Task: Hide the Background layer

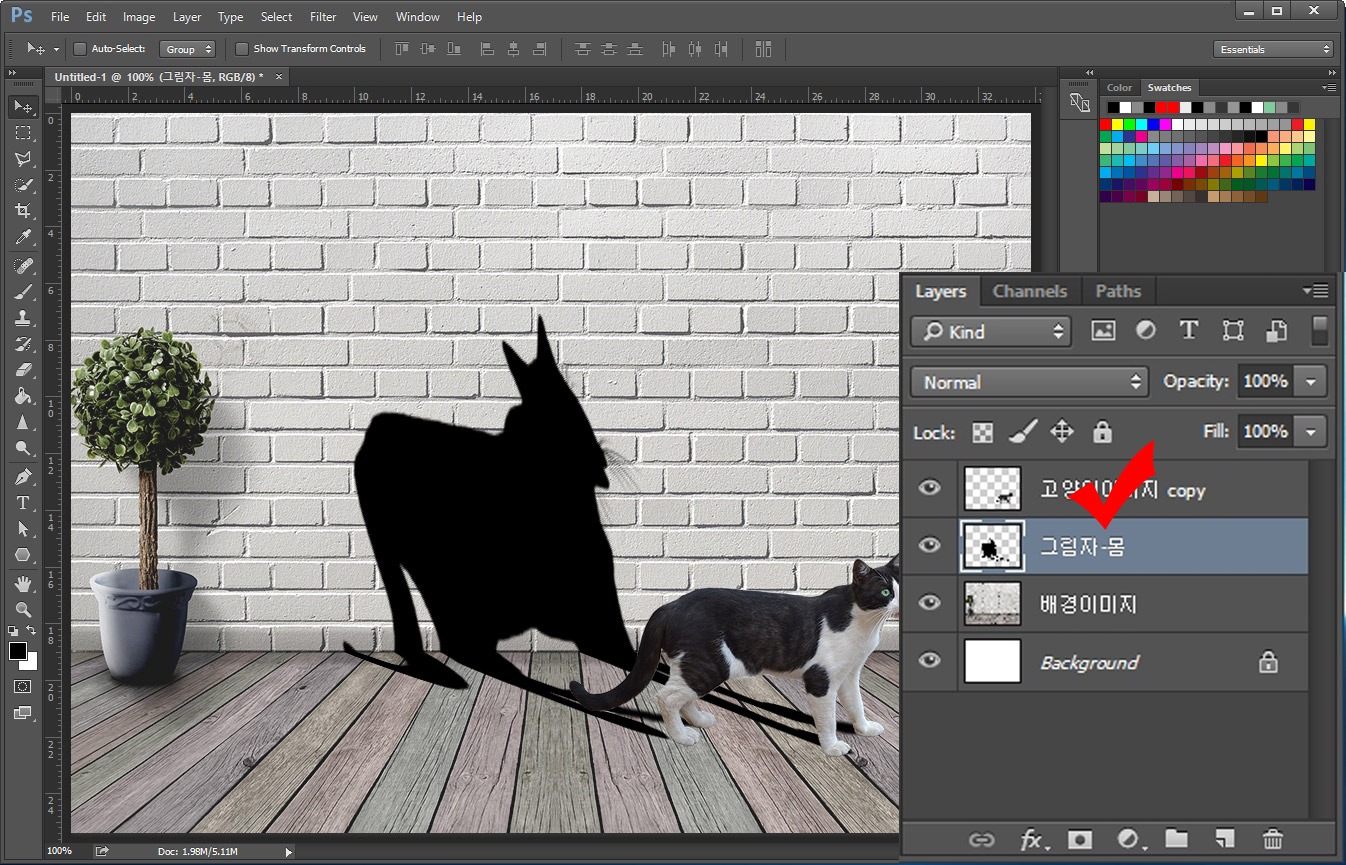Action: pos(930,660)
